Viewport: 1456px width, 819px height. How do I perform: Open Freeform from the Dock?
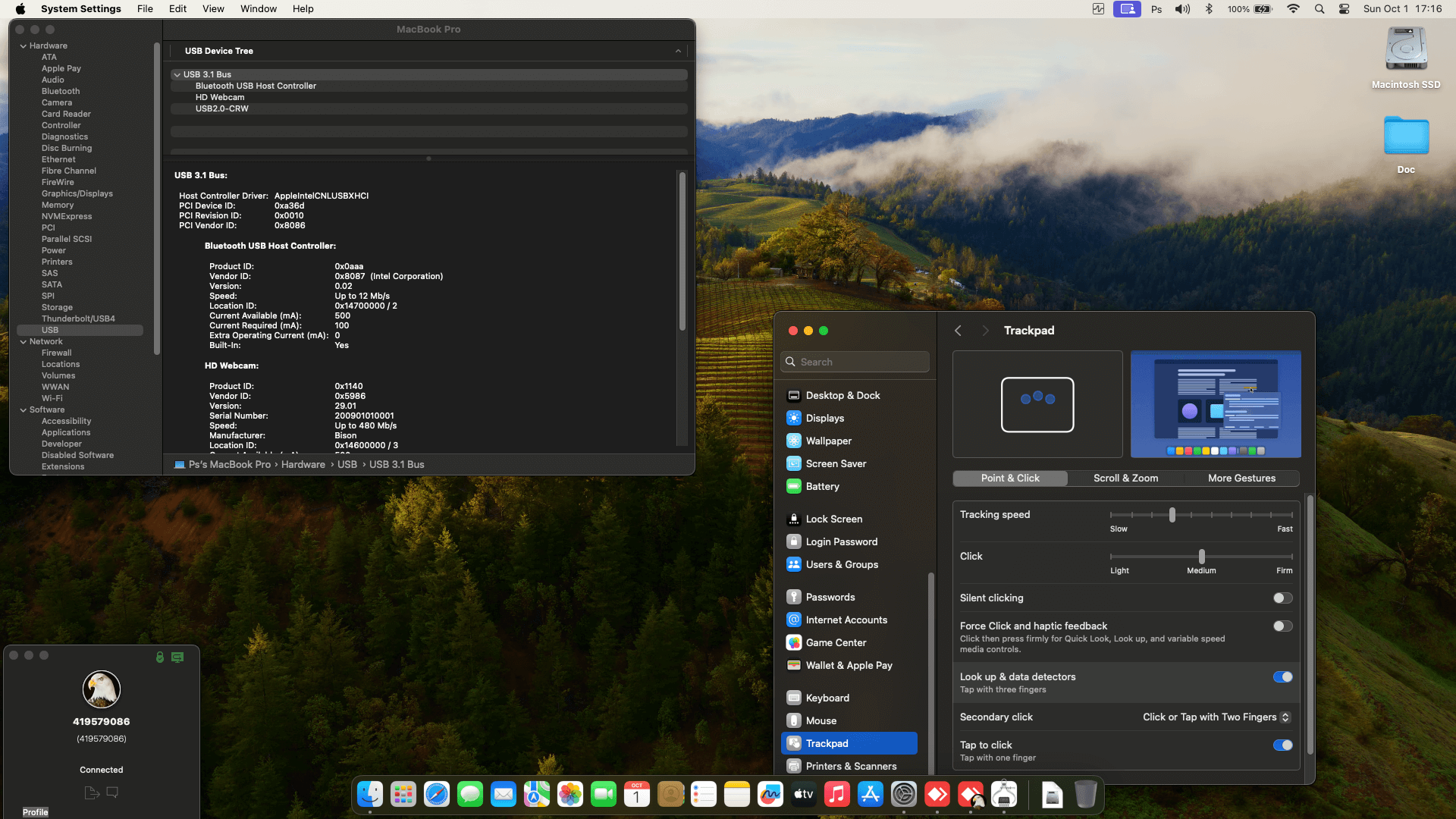[770, 795]
